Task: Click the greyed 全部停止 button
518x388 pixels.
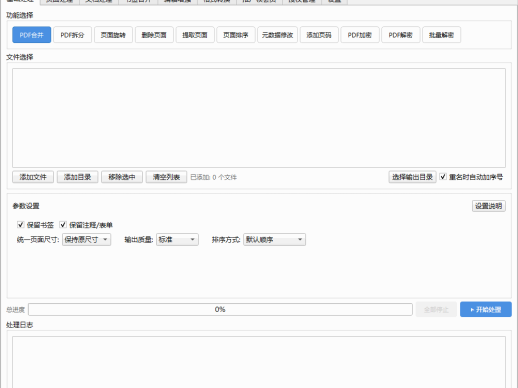Action: coord(436,310)
